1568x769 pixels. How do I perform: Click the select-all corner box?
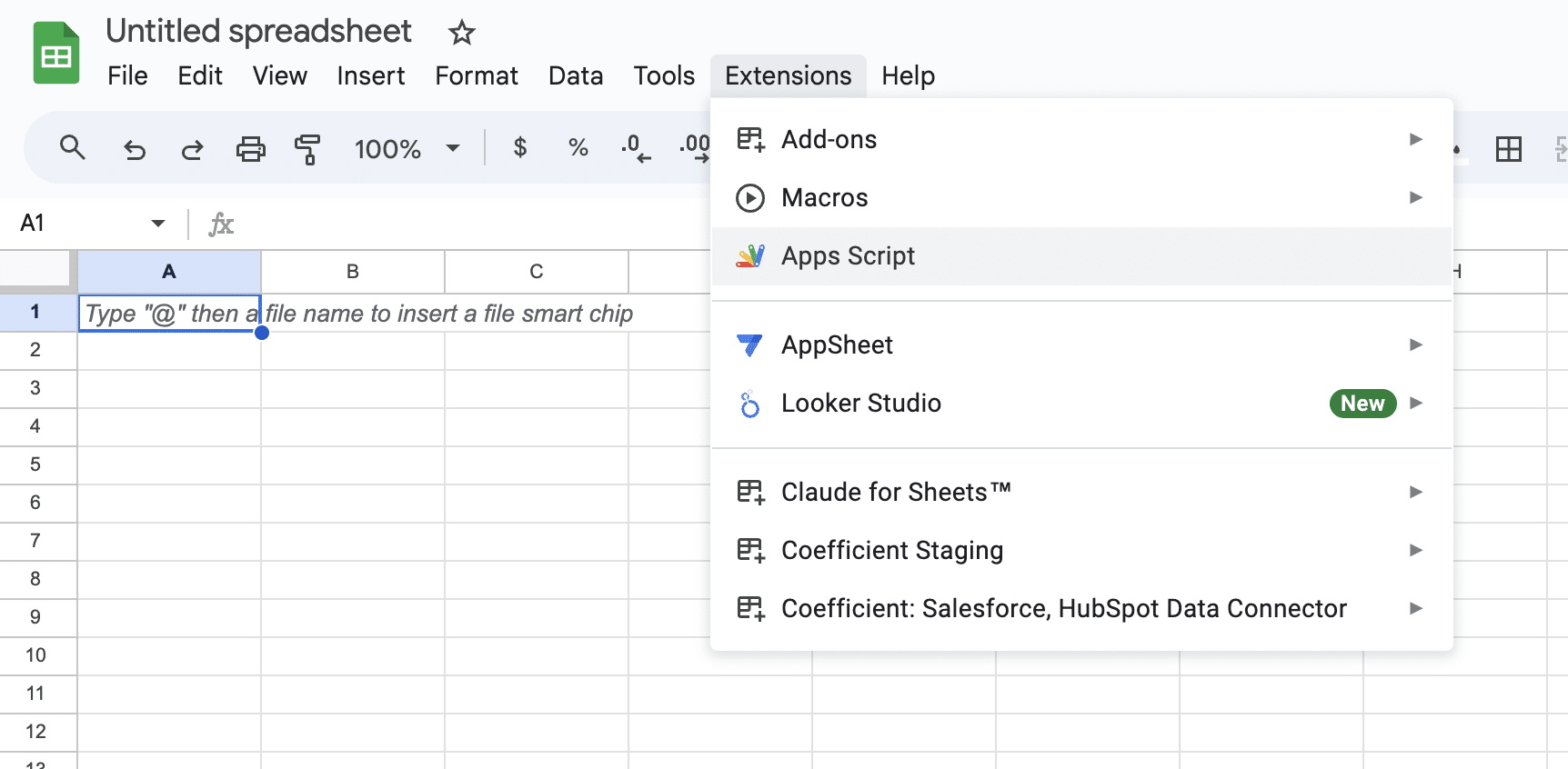[x=36, y=270]
